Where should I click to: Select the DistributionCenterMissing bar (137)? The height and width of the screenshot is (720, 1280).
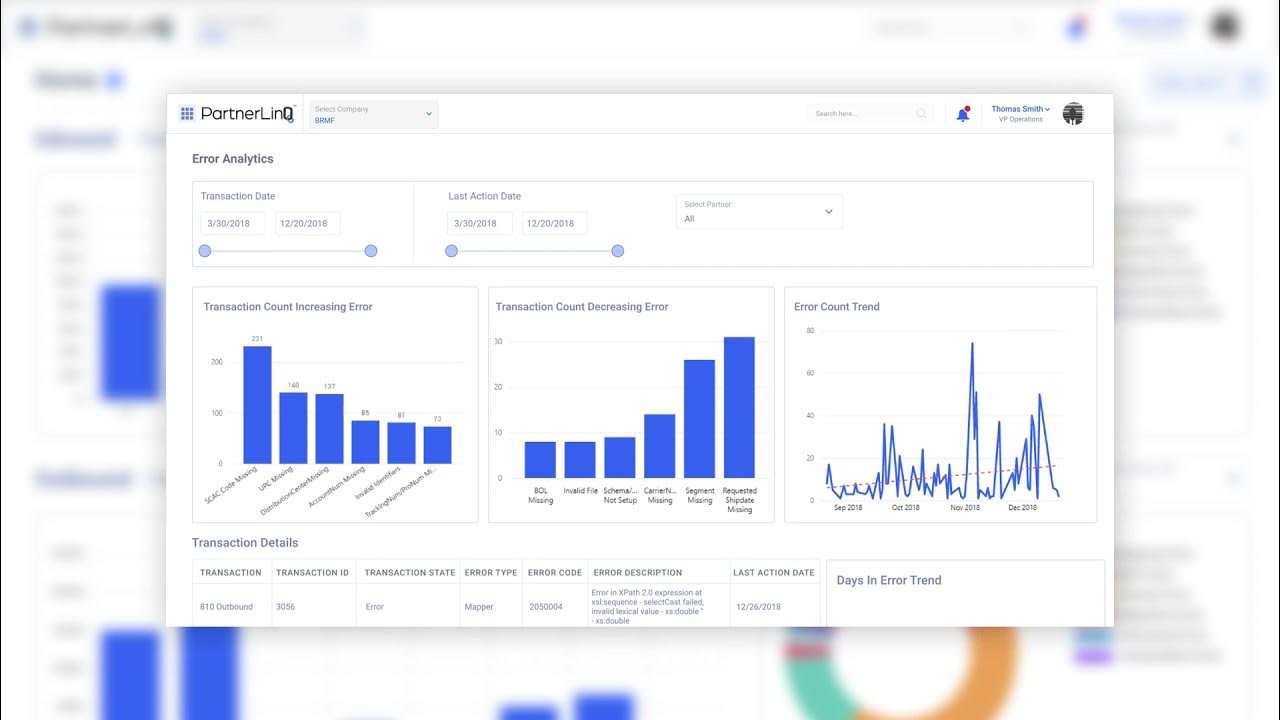329,429
